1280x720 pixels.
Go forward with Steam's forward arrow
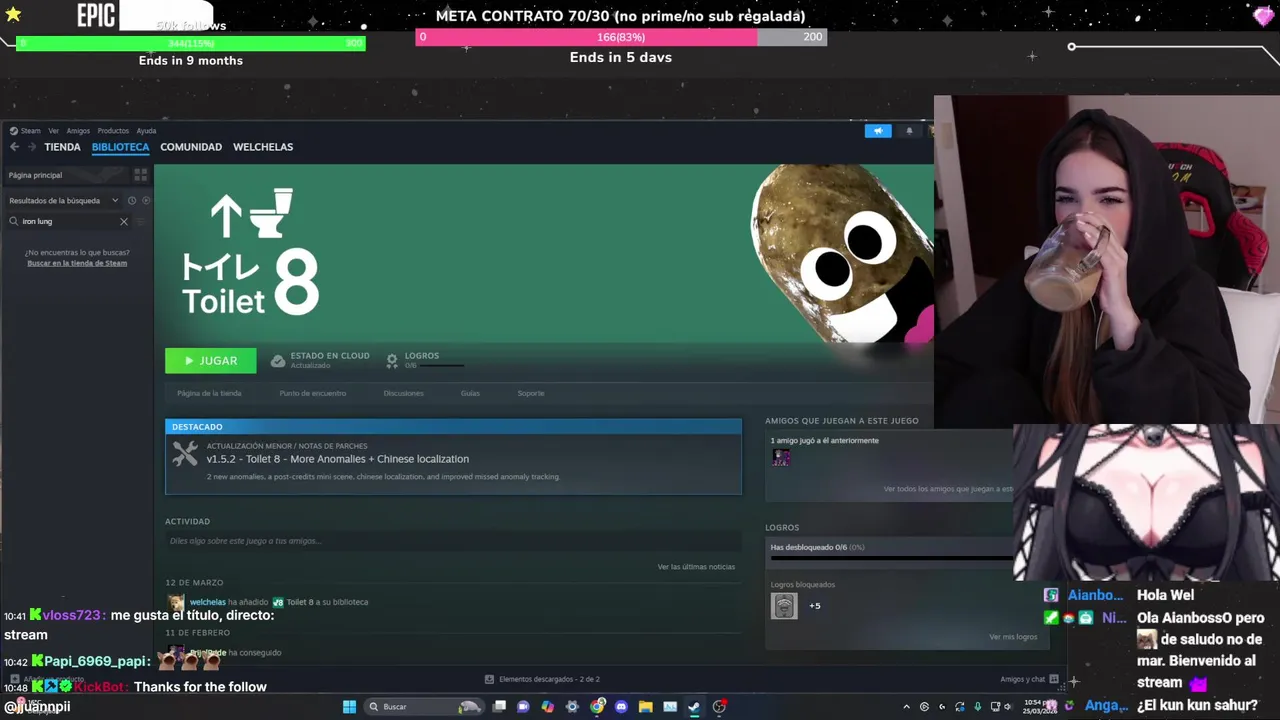coord(32,147)
